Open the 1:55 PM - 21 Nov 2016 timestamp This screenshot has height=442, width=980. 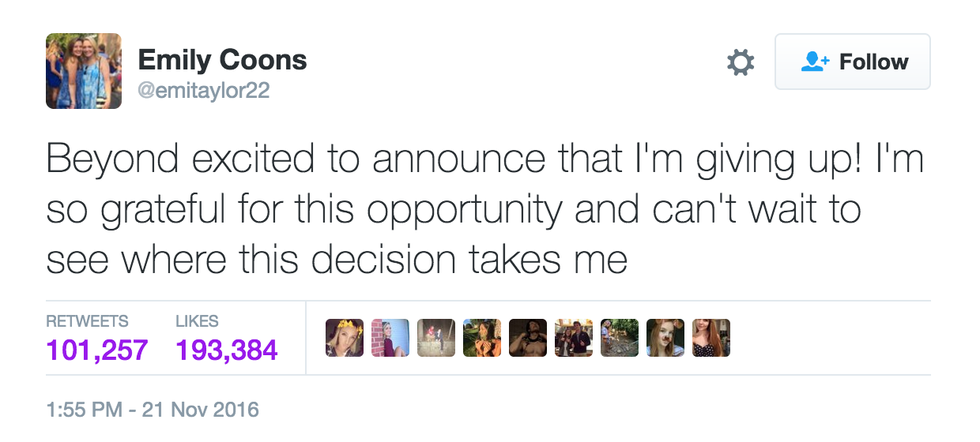point(152,409)
